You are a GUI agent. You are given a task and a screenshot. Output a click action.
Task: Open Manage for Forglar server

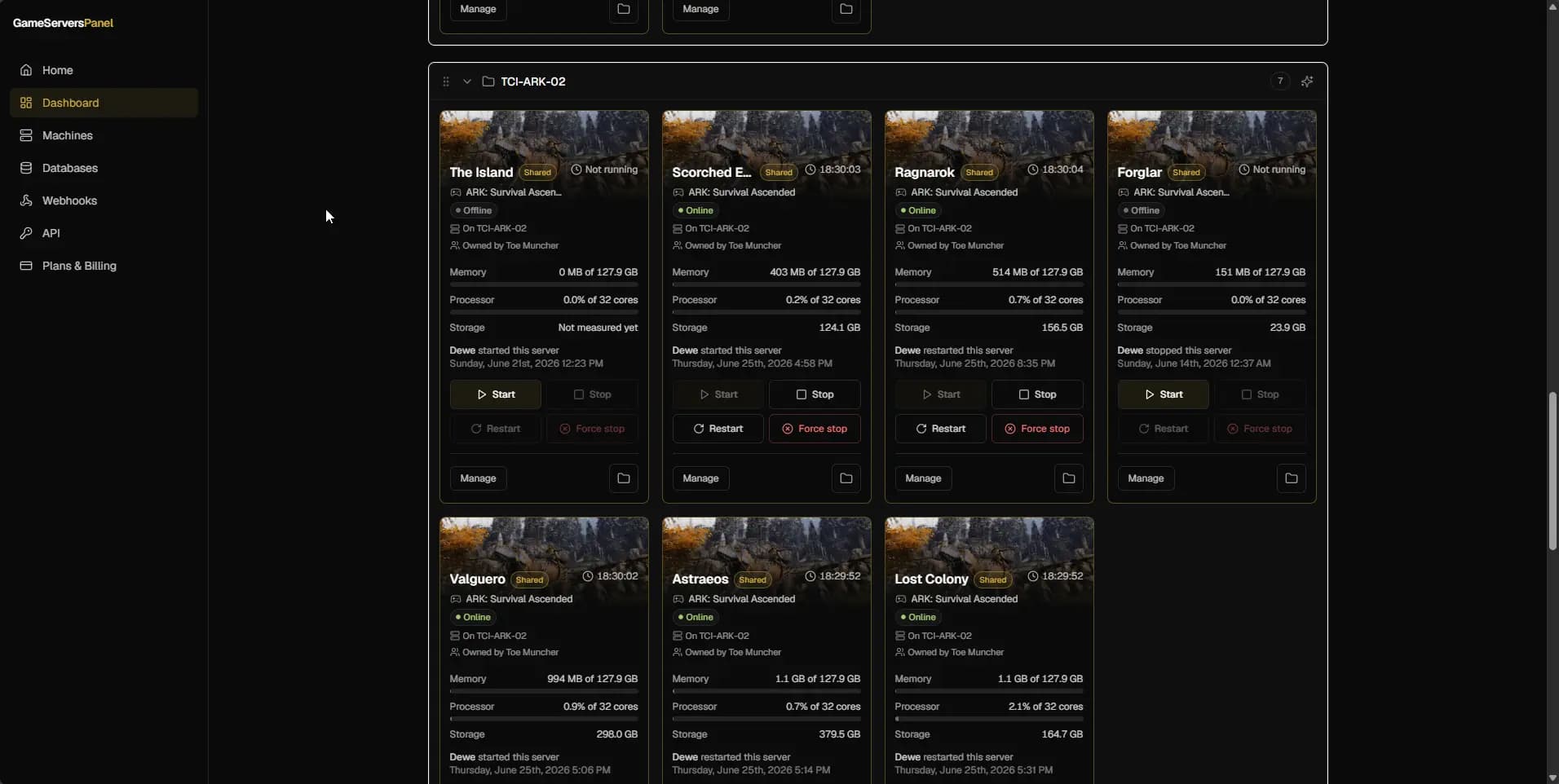1146,478
